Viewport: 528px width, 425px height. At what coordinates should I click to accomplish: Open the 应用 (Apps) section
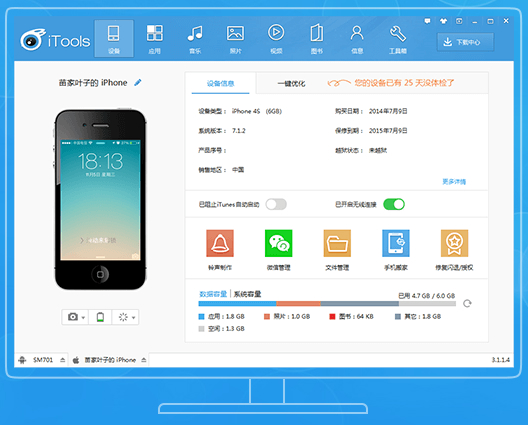coord(155,38)
